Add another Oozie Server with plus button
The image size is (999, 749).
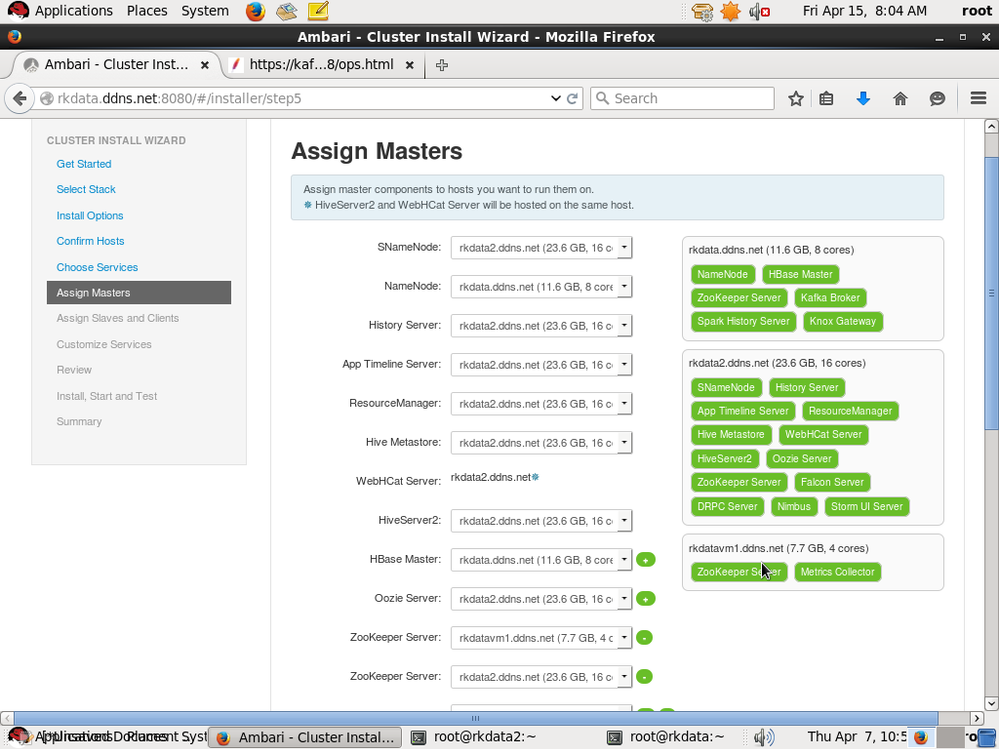(645, 599)
